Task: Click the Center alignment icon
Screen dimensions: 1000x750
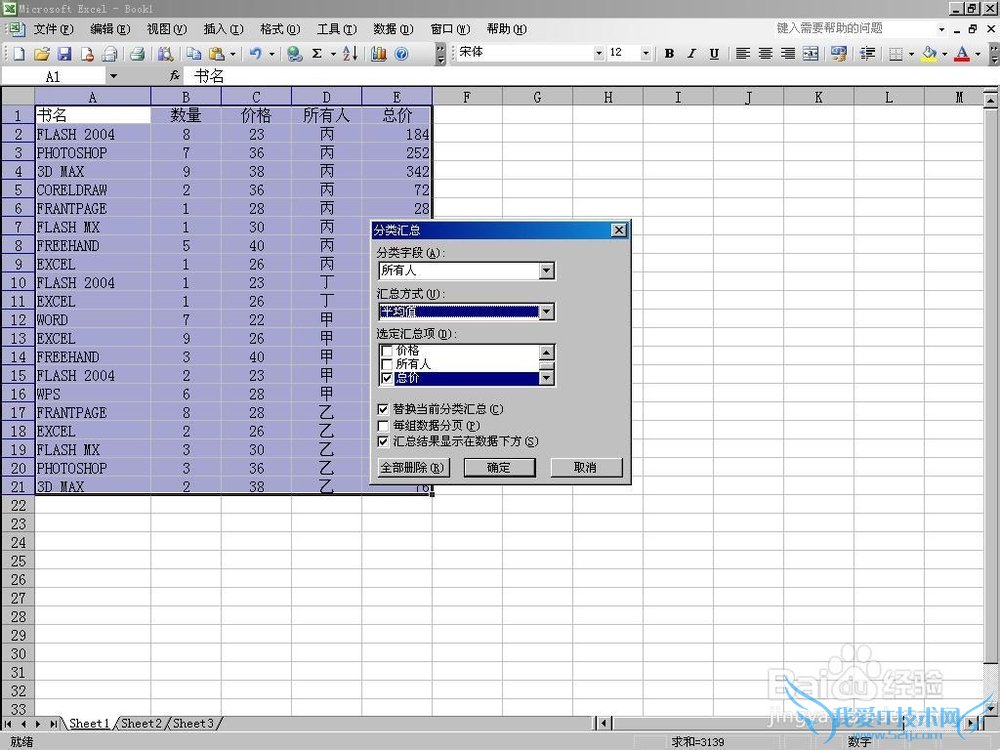Action: click(765, 54)
